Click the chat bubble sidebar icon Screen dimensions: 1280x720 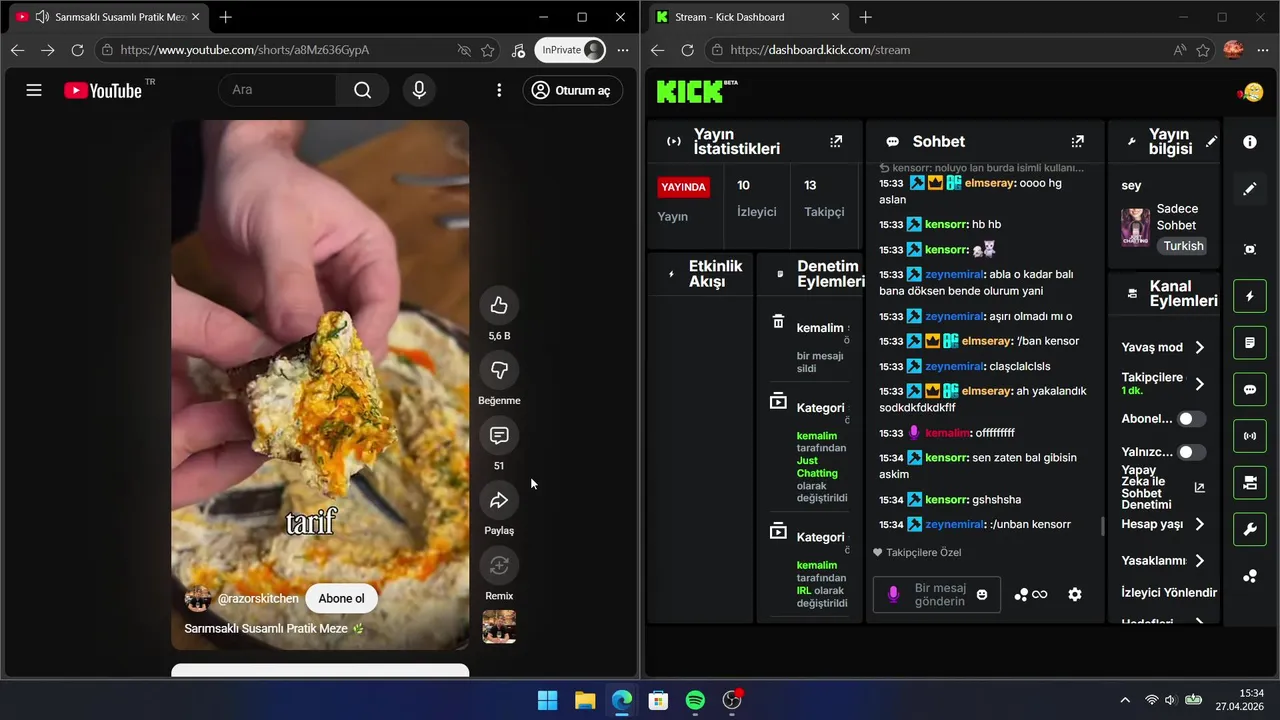[x=1250, y=389]
